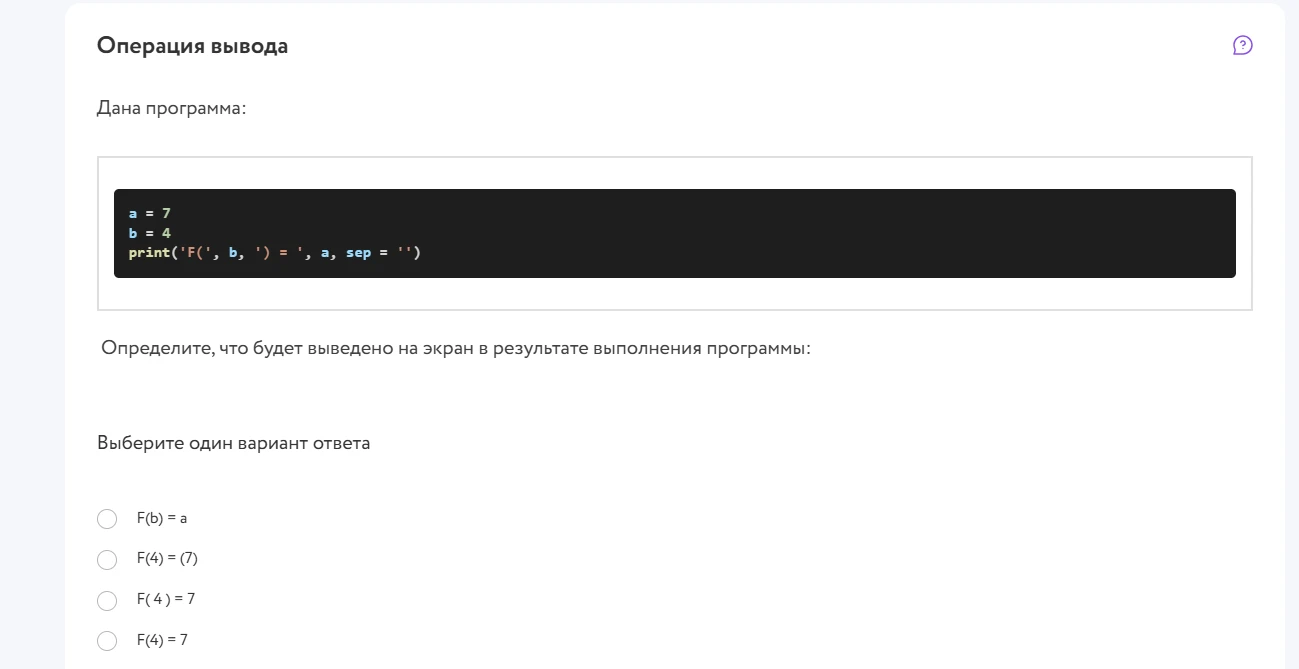Select radio option F(4) = (7)
This screenshot has height=669, width=1299.
pos(107,560)
